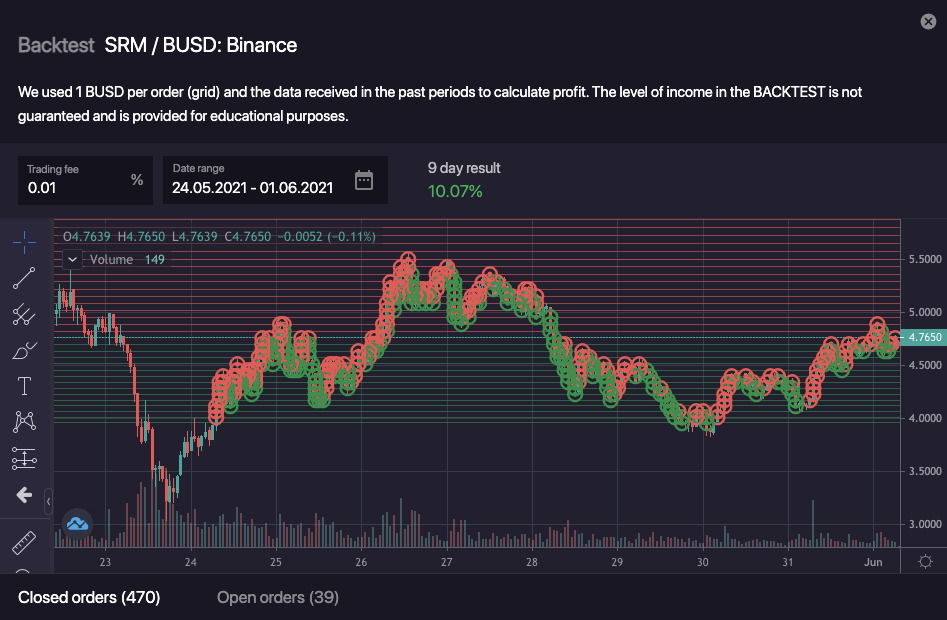Open the date range calendar picker
947x620 pixels.
tap(364, 180)
